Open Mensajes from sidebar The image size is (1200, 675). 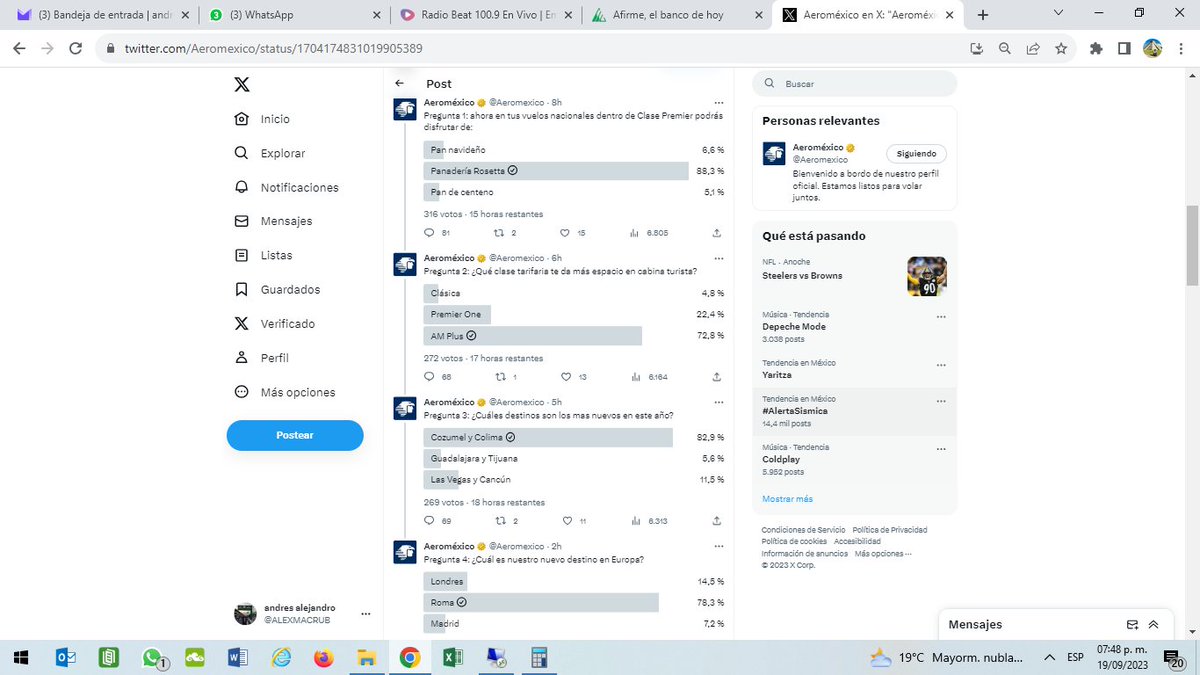pyautogui.click(x=273, y=221)
